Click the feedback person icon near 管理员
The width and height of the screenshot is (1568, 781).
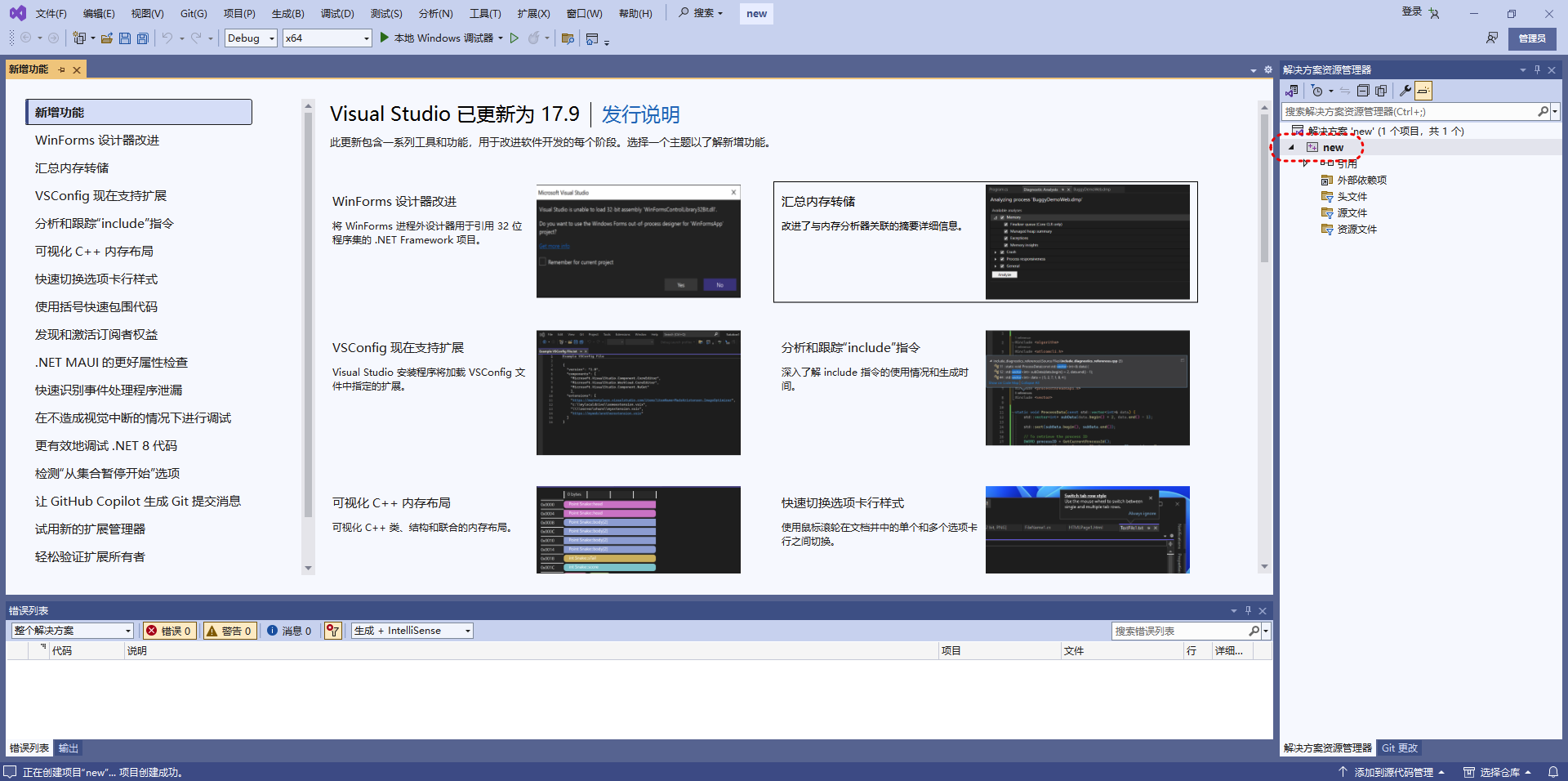click(1492, 38)
